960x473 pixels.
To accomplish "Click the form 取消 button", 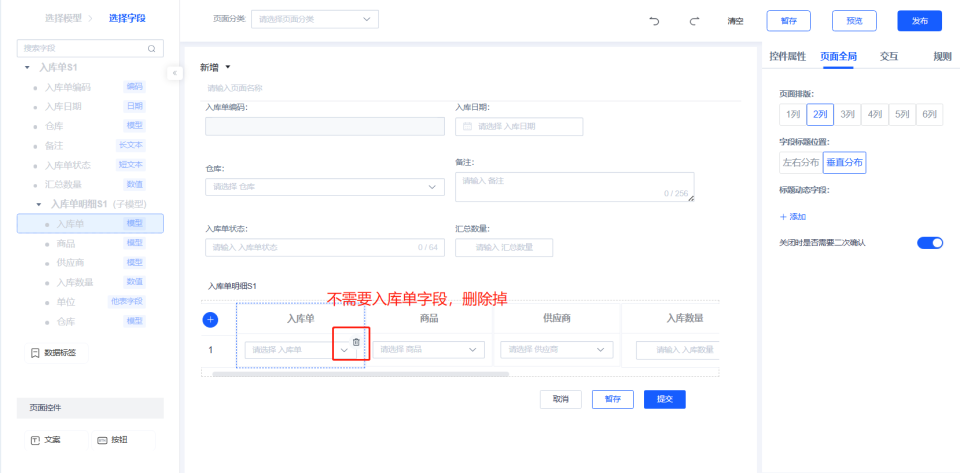I will coord(561,399).
